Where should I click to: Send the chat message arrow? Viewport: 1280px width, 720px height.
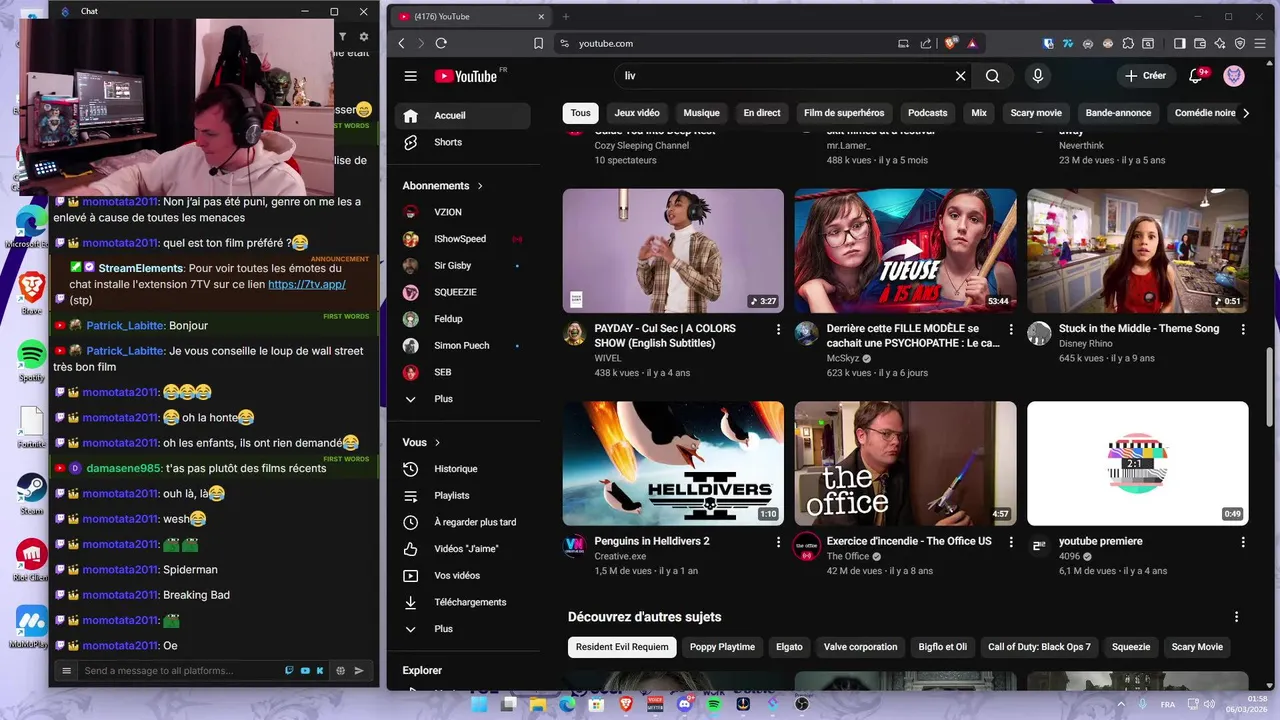[x=359, y=671]
